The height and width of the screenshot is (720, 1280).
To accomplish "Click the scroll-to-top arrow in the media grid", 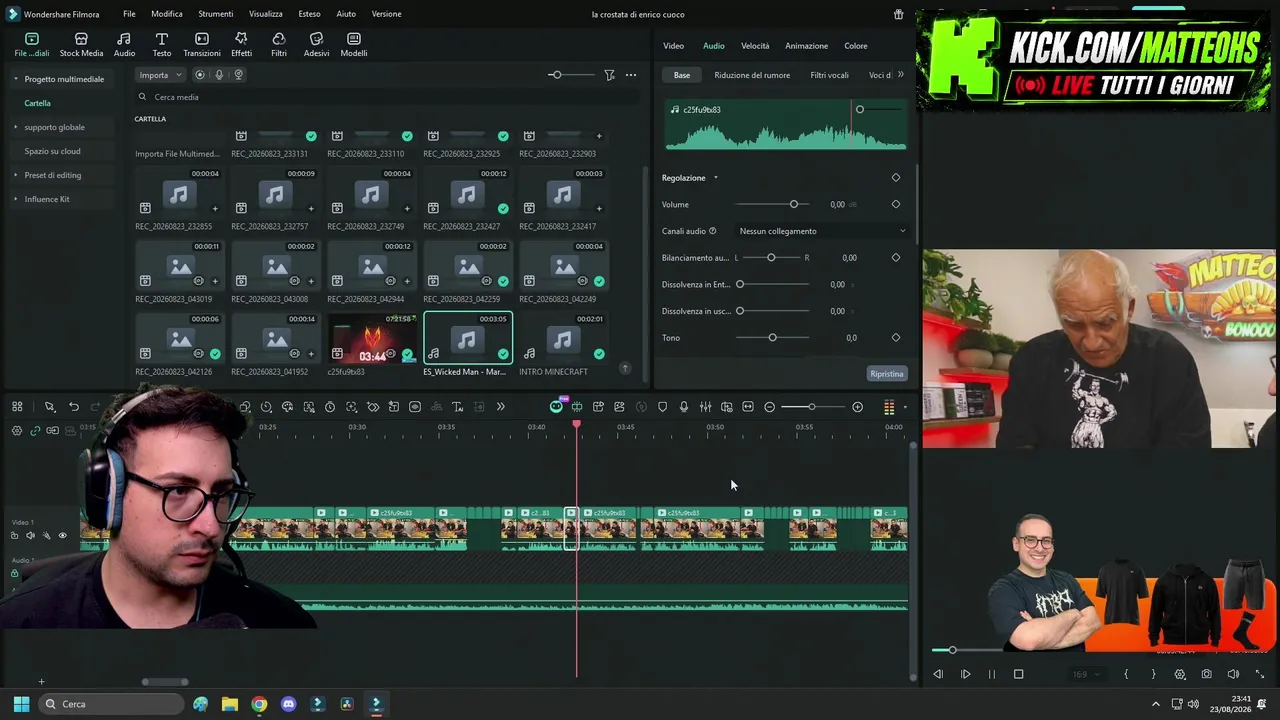I will point(625,368).
